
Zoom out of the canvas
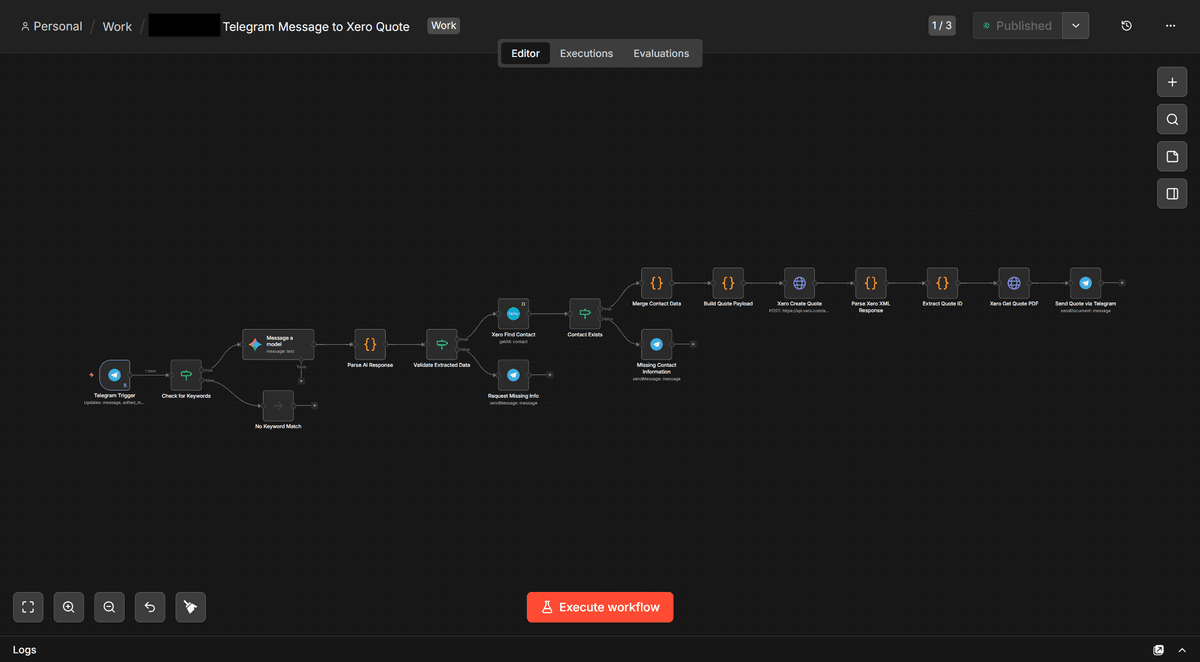[x=109, y=607]
